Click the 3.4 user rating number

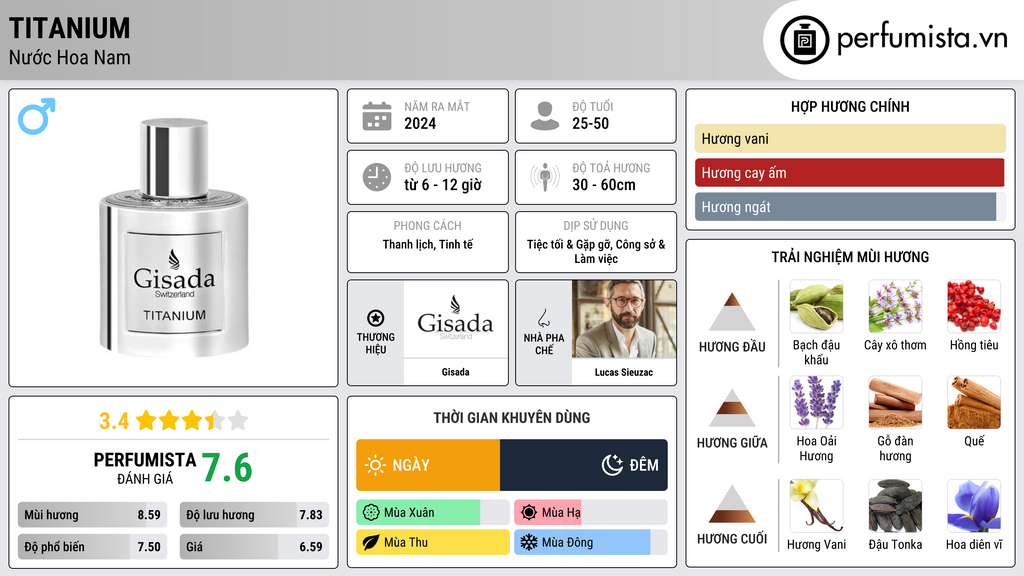114,421
